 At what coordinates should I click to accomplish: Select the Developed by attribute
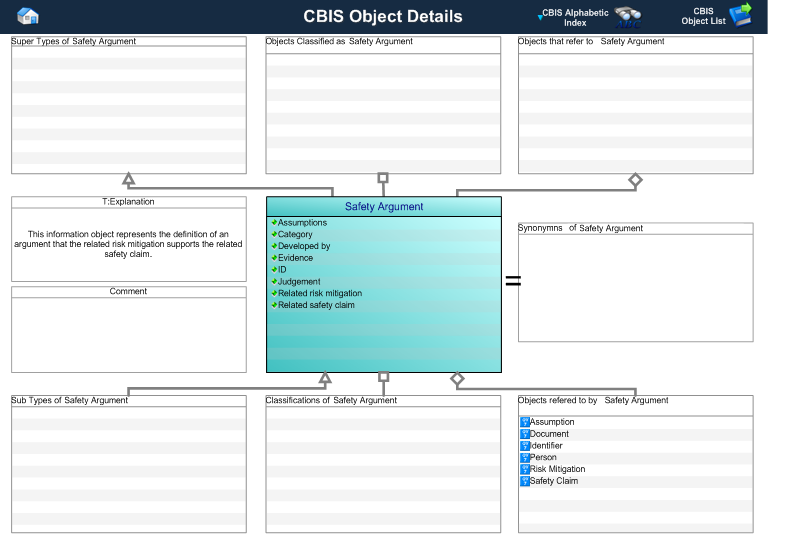(x=304, y=246)
